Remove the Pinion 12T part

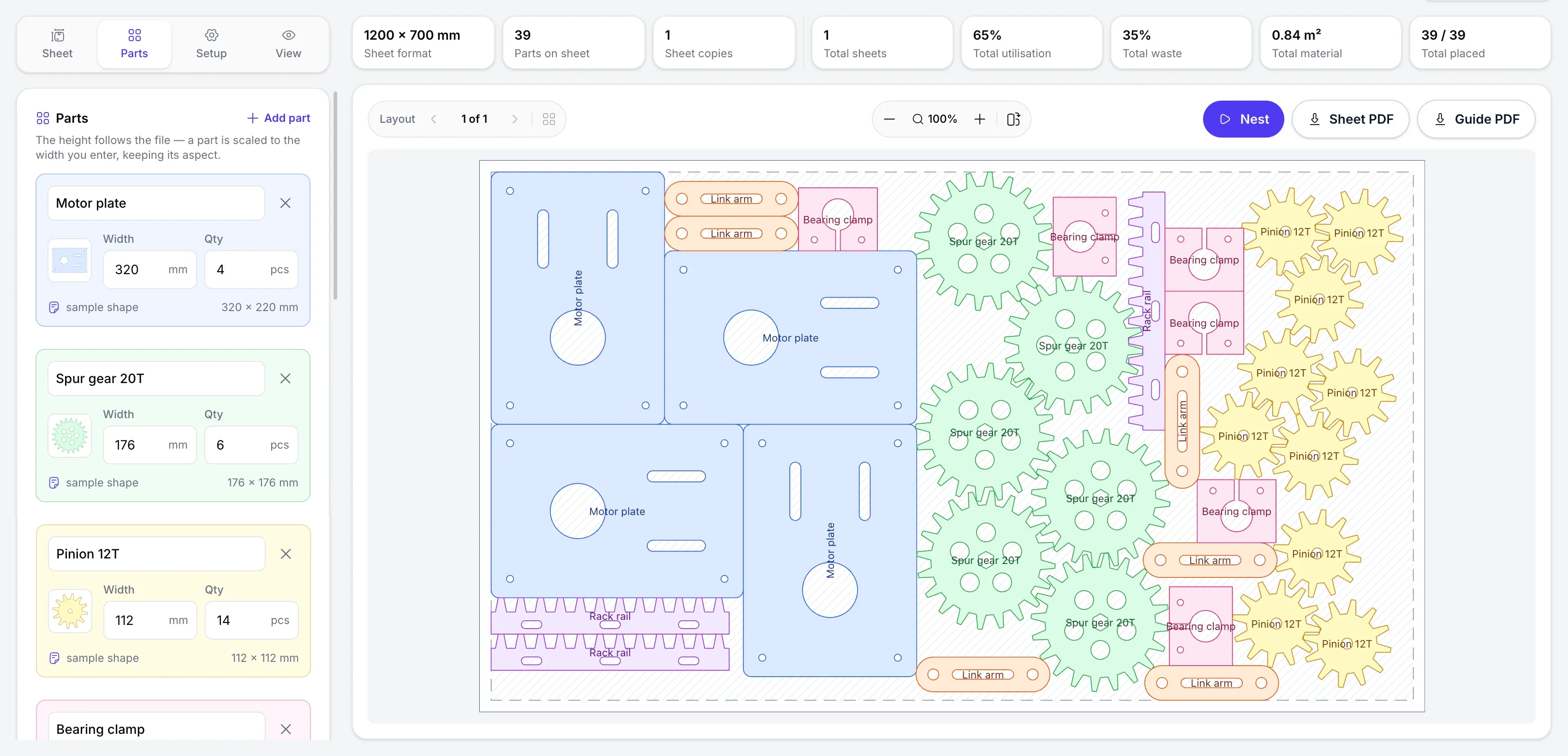[x=286, y=554]
